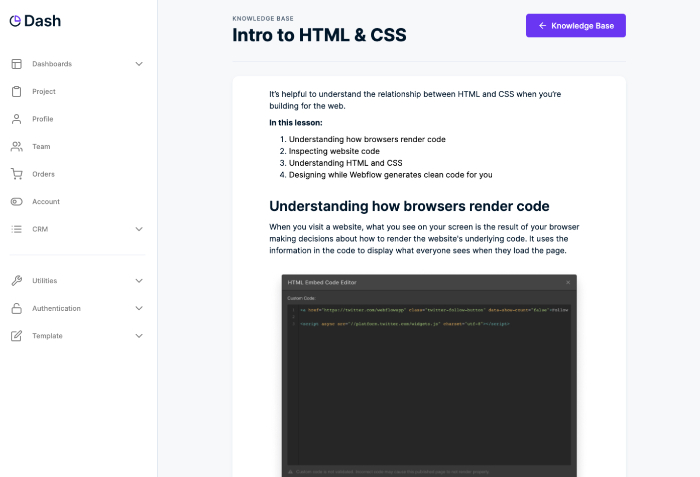Select the Utilities menu label
Image resolution: width=700 pixels, height=477 pixels.
tap(45, 280)
